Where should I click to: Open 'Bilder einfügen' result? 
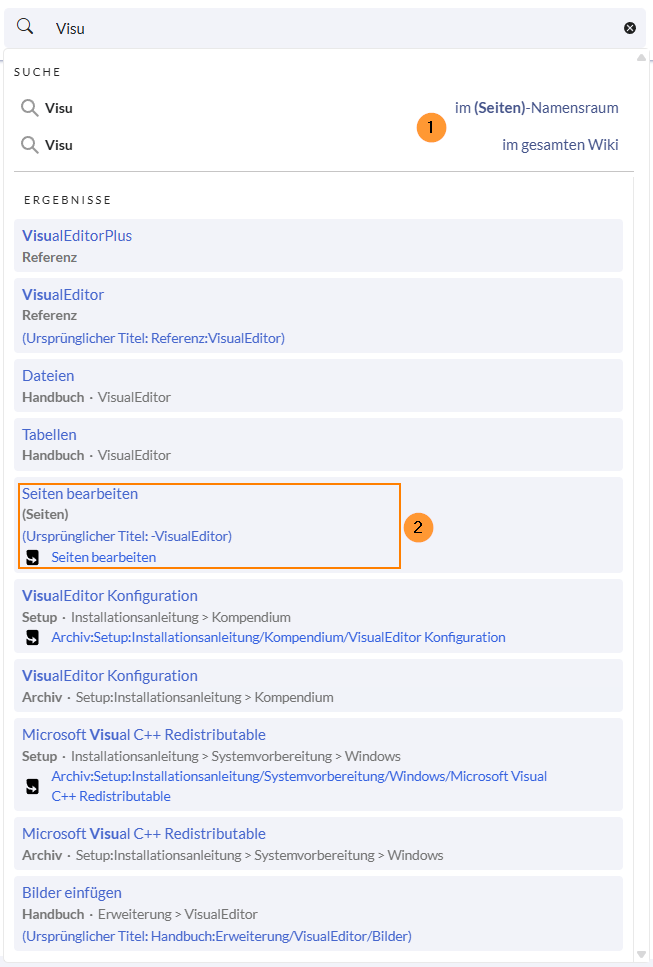click(x=72, y=893)
